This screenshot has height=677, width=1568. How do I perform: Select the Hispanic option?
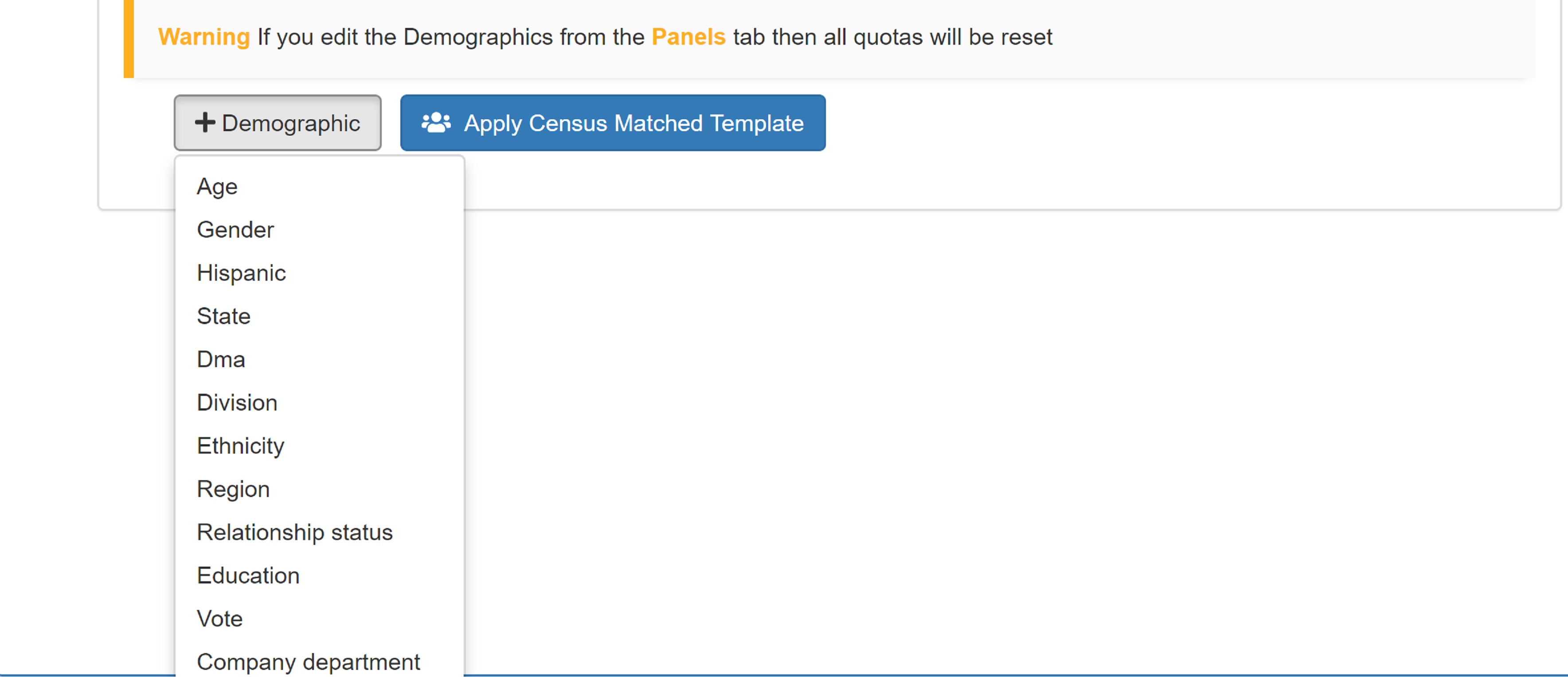coord(319,273)
